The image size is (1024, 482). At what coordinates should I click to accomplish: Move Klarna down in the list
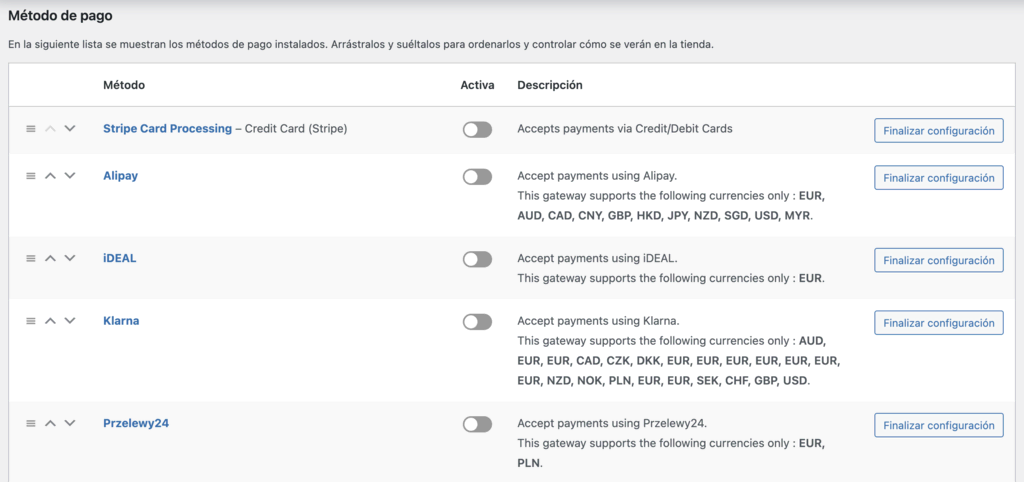(69, 321)
